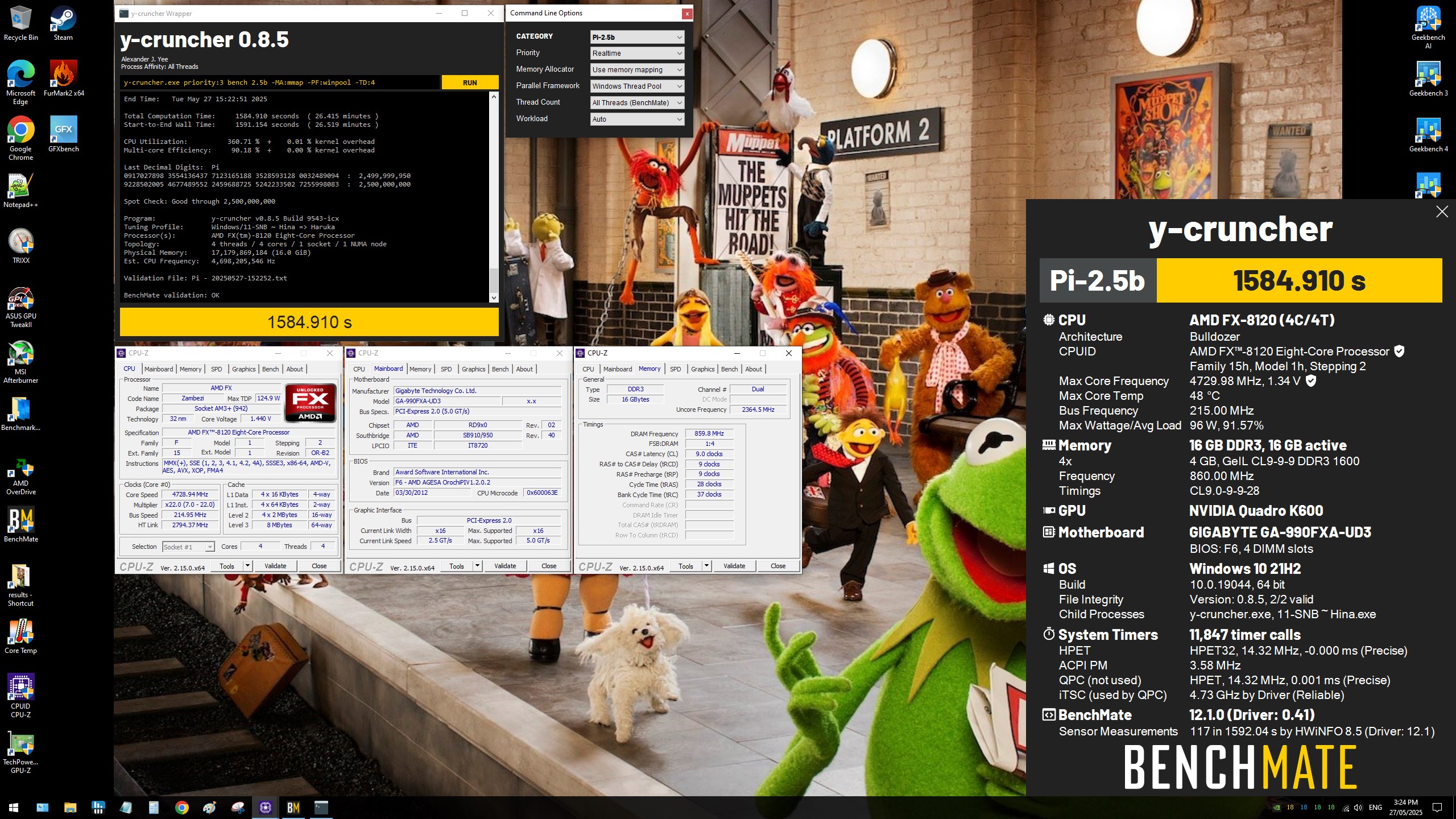Launch FurMark2 x64 desktop shortcut
This screenshot has width=1456, height=819.
[64, 78]
